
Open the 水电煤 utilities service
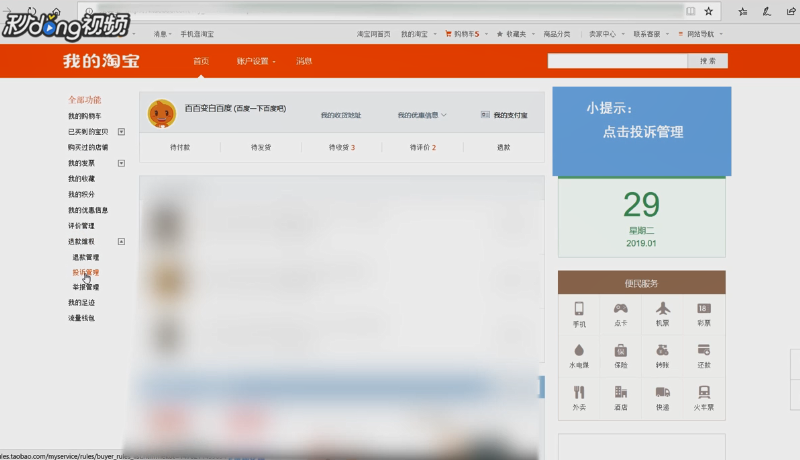[579, 356]
